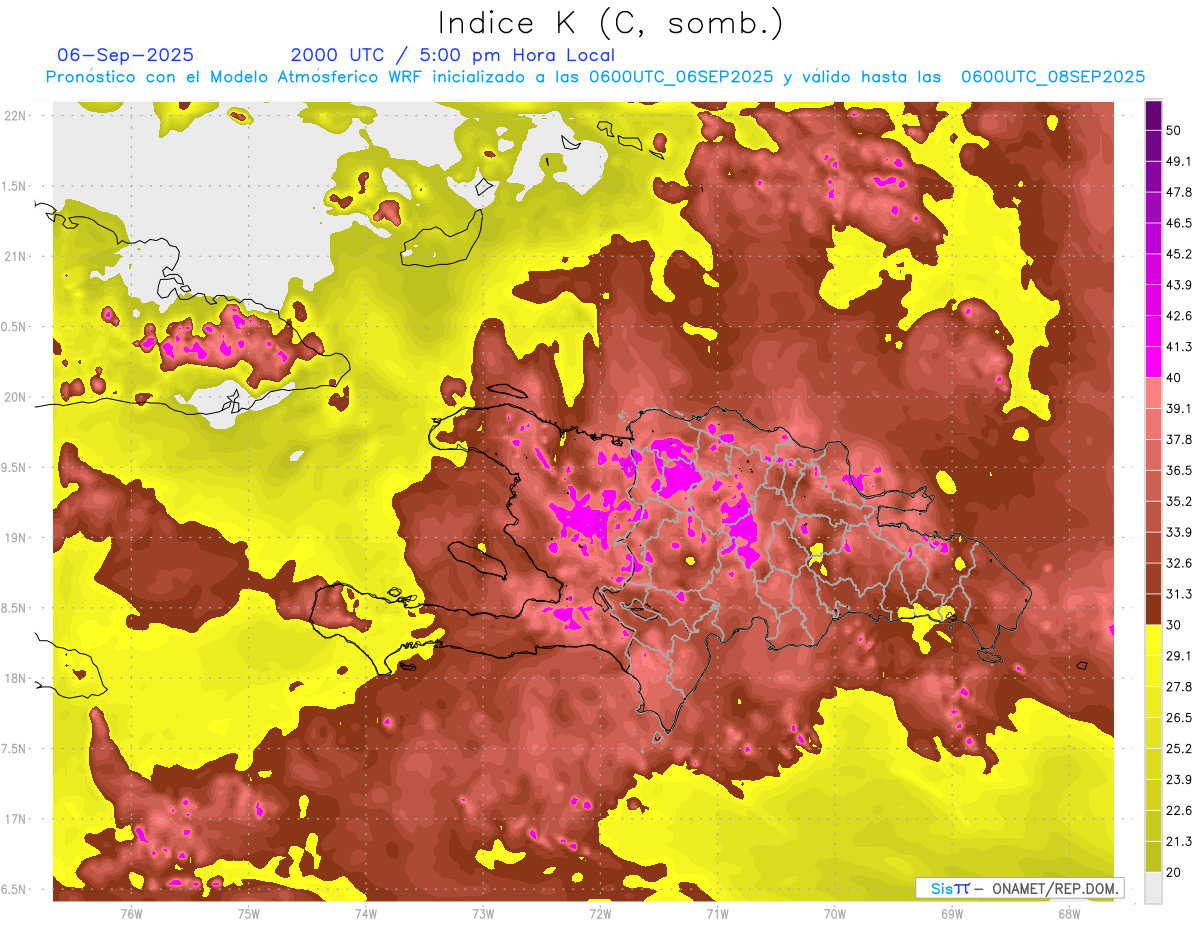Click the longitude label '72W'
This screenshot has height=927, width=1200.
(600, 914)
